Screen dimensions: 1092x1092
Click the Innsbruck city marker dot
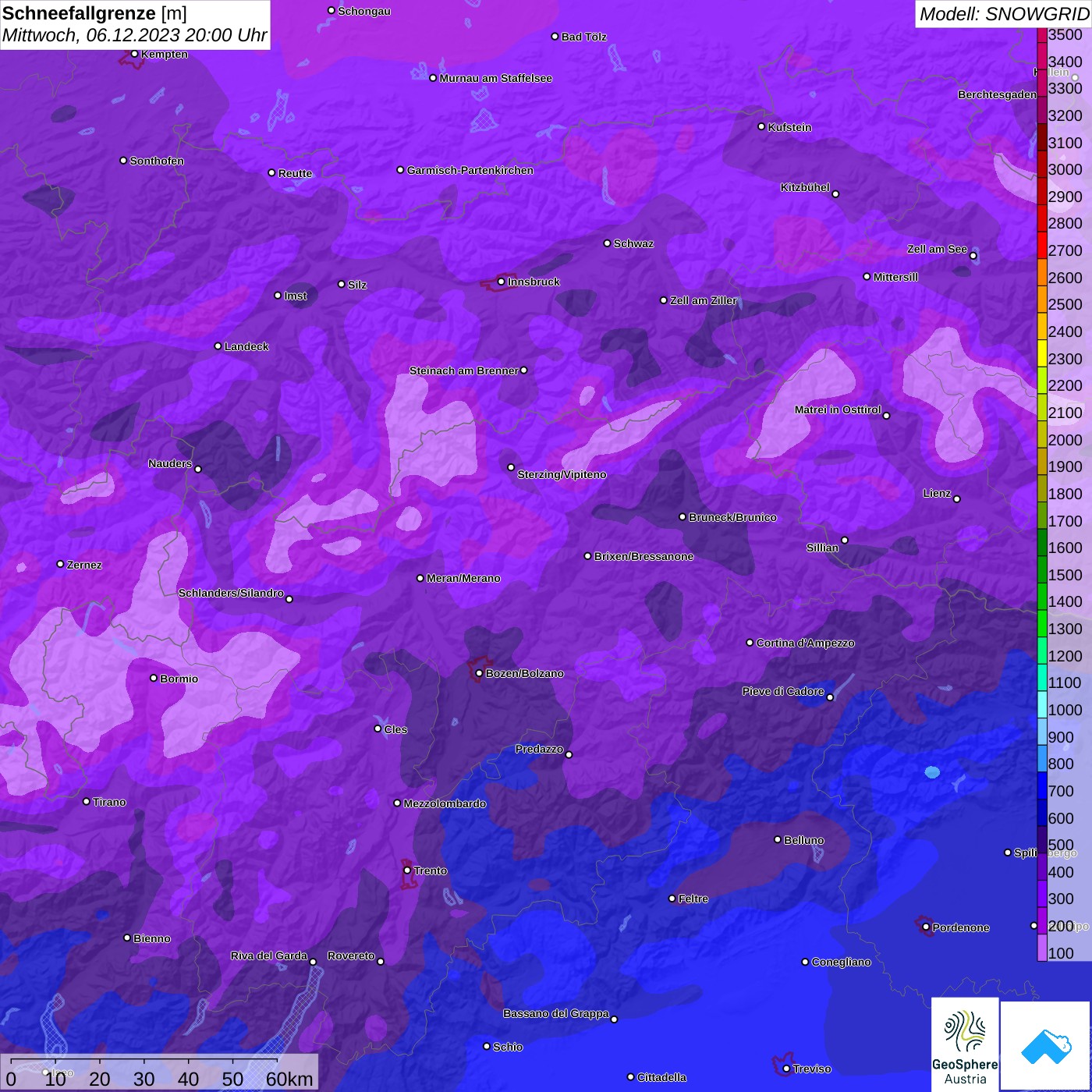pos(501,282)
